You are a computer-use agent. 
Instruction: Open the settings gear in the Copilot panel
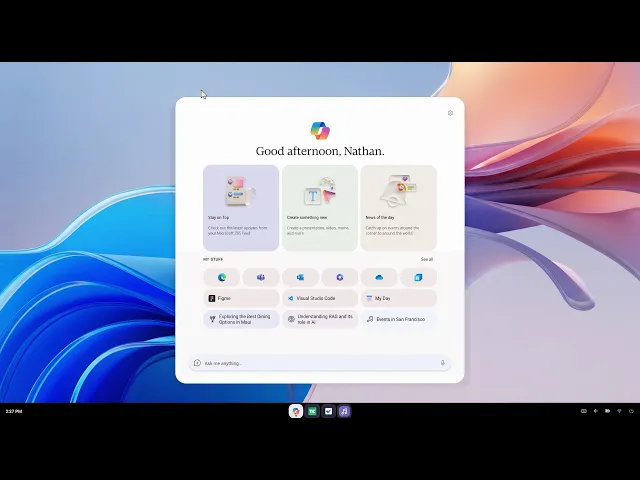point(450,113)
